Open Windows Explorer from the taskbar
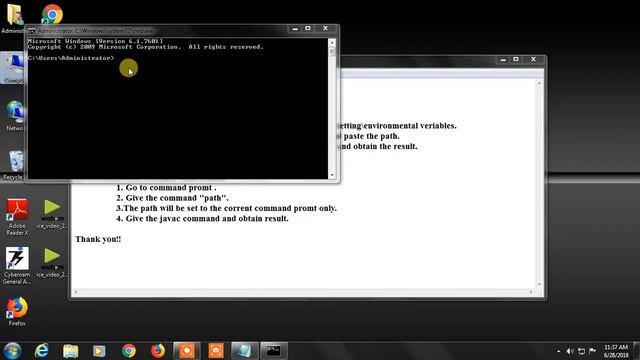640x360 pixels. coord(70,351)
